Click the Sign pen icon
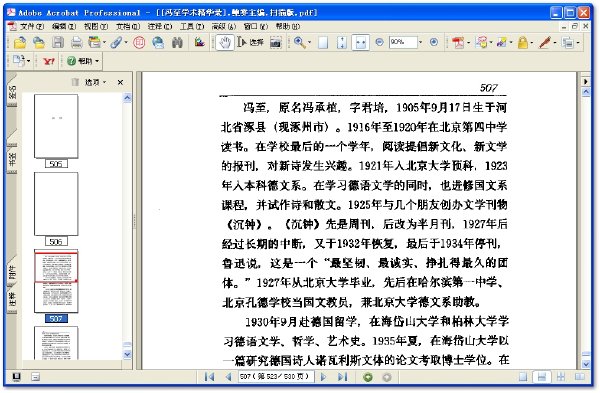600x393 pixels. click(545, 42)
